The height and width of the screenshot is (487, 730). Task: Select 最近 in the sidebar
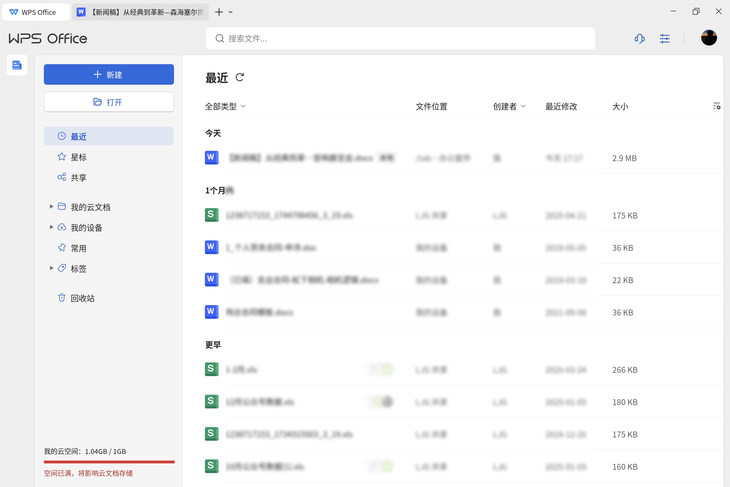click(x=109, y=136)
